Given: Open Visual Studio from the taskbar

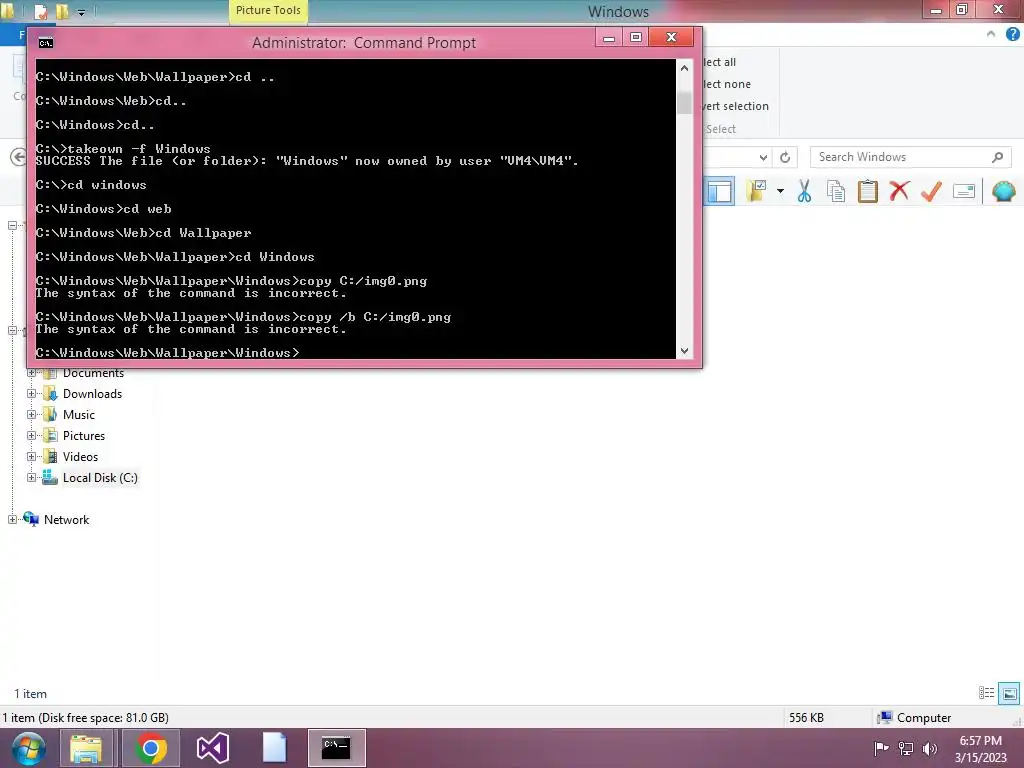Looking at the screenshot, I should (x=213, y=748).
